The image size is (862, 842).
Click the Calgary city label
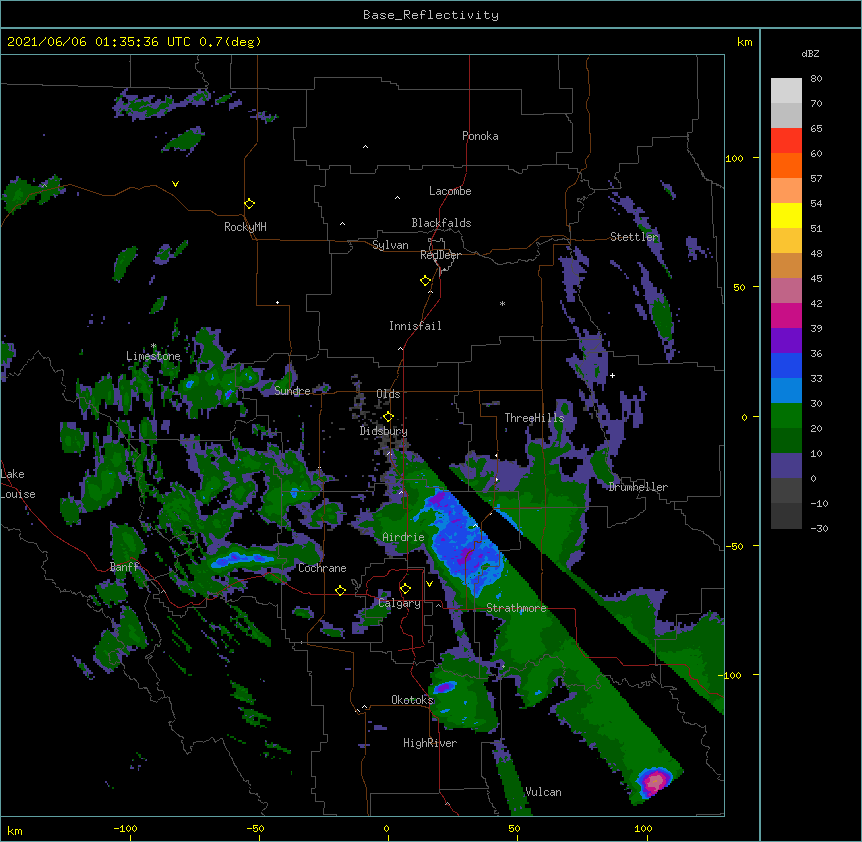point(400,603)
